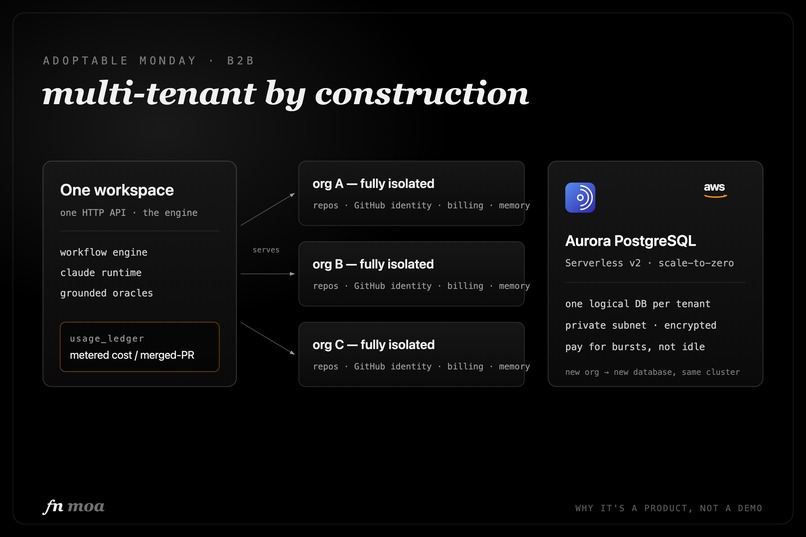Select the 'multi-tenant by construction' title
Image resolution: width=806 pixels, height=537 pixels.
click(285, 94)
